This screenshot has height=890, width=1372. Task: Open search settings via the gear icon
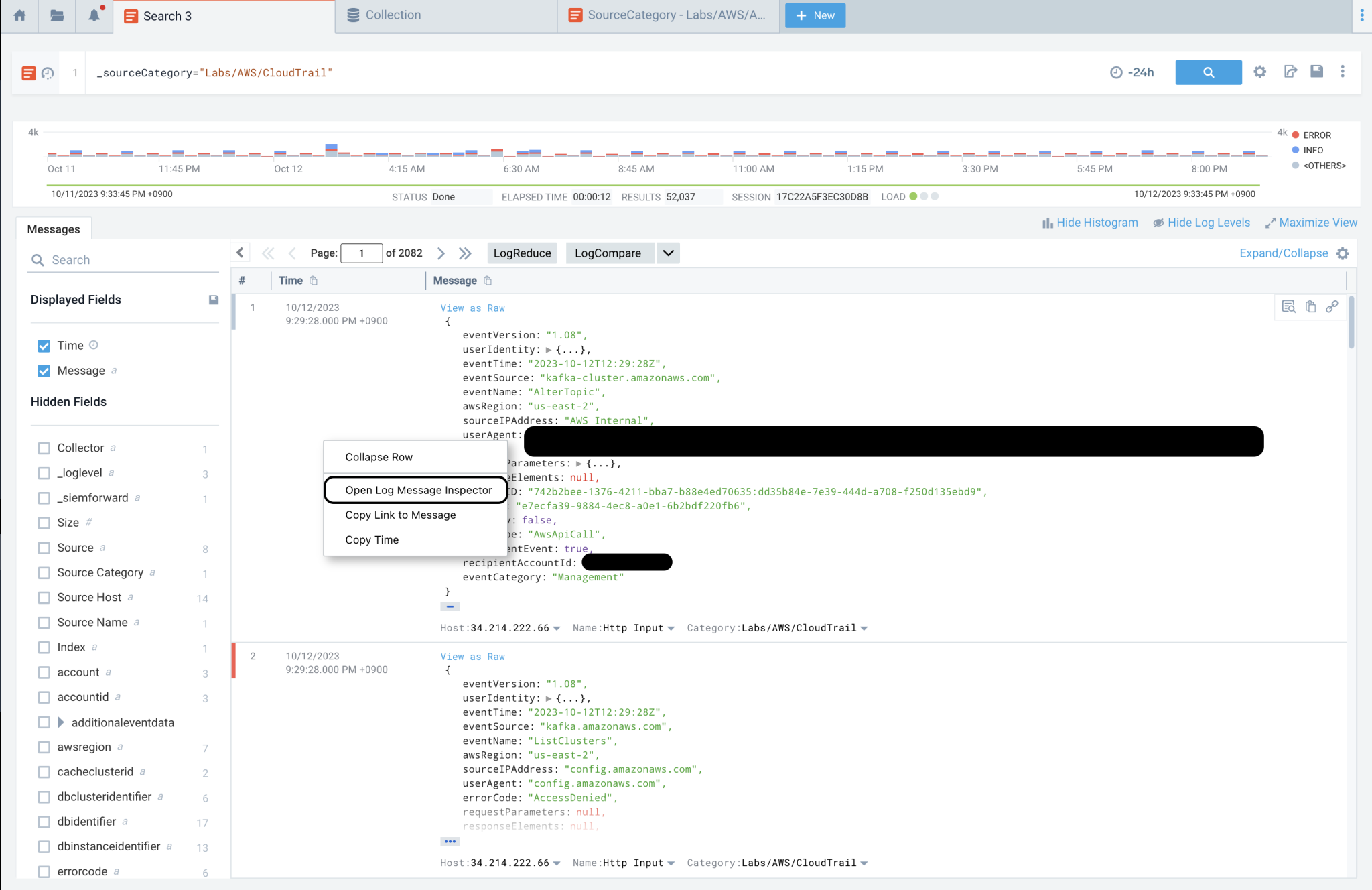[x=1260, y=72]
